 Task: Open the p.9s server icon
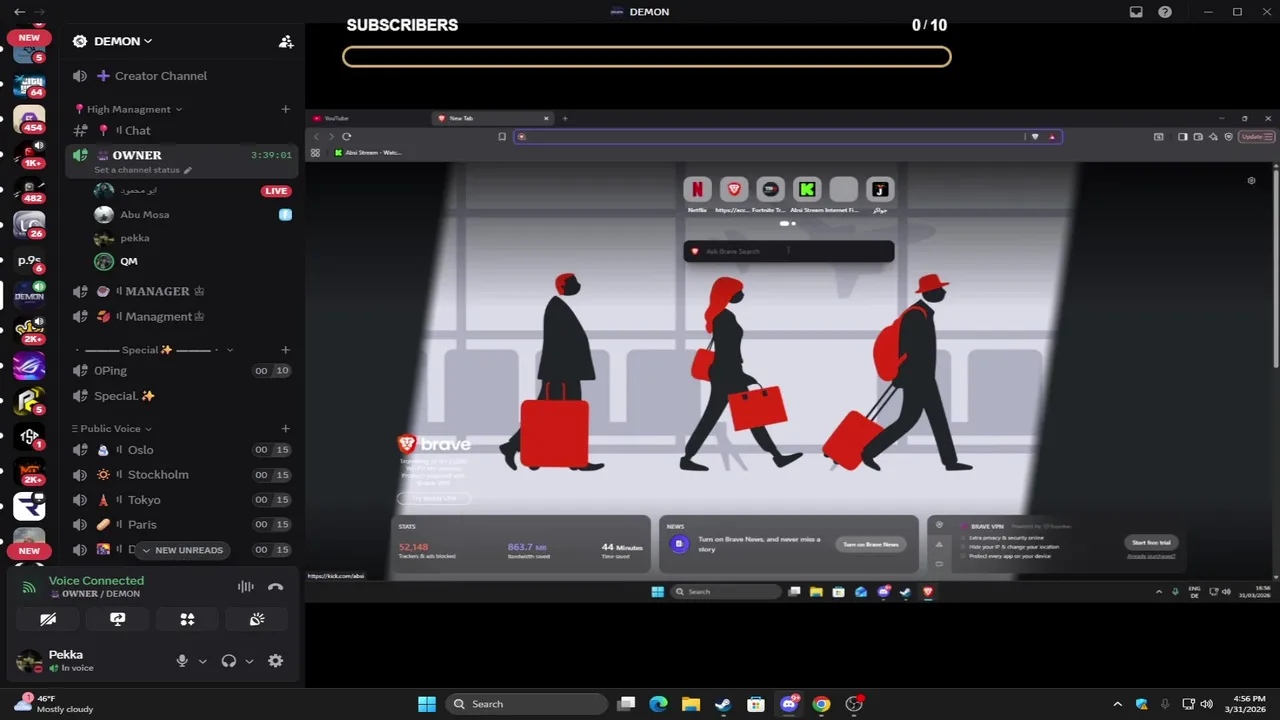[x=29, y=260]
